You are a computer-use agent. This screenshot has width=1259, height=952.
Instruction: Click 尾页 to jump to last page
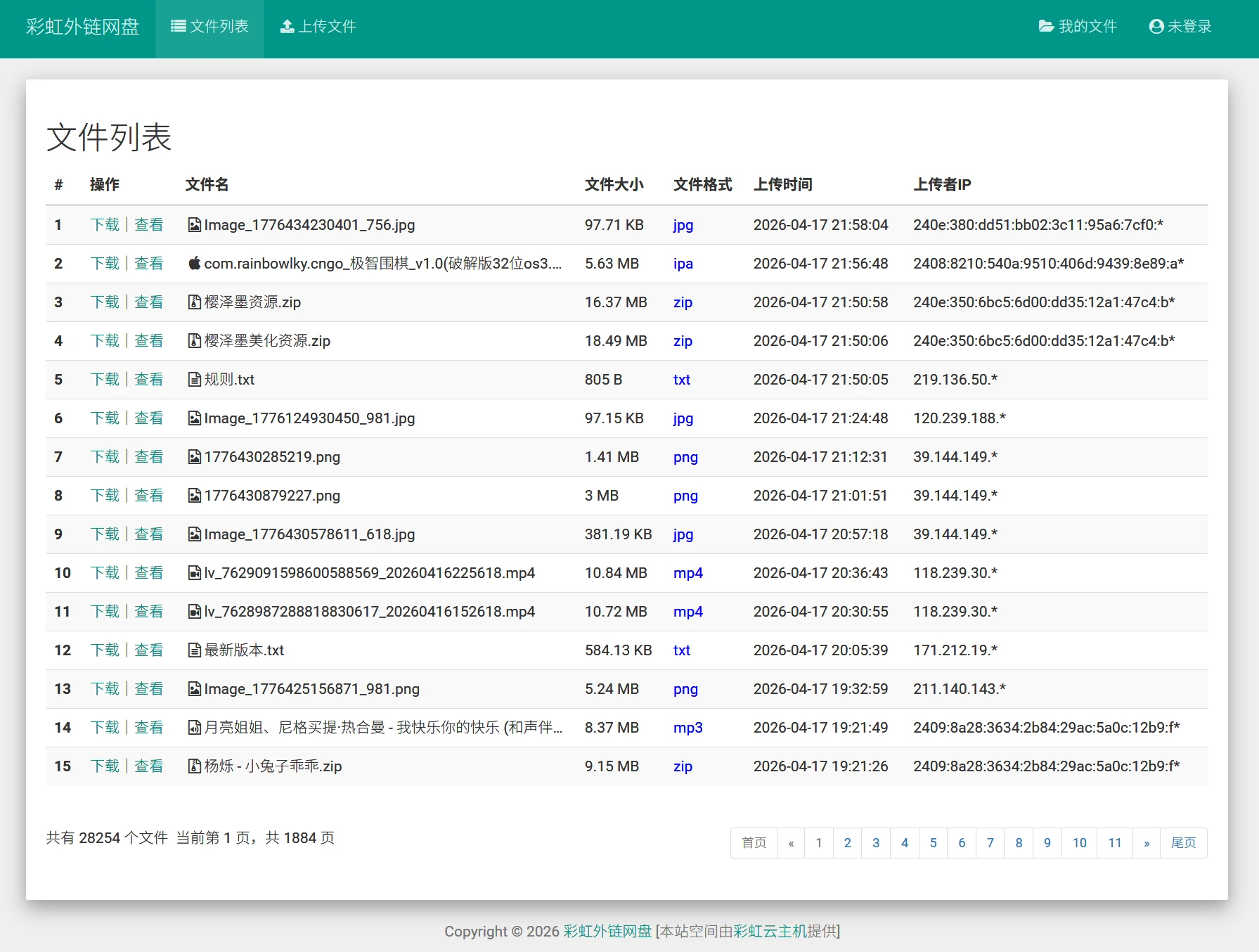tap(1184, 843)
